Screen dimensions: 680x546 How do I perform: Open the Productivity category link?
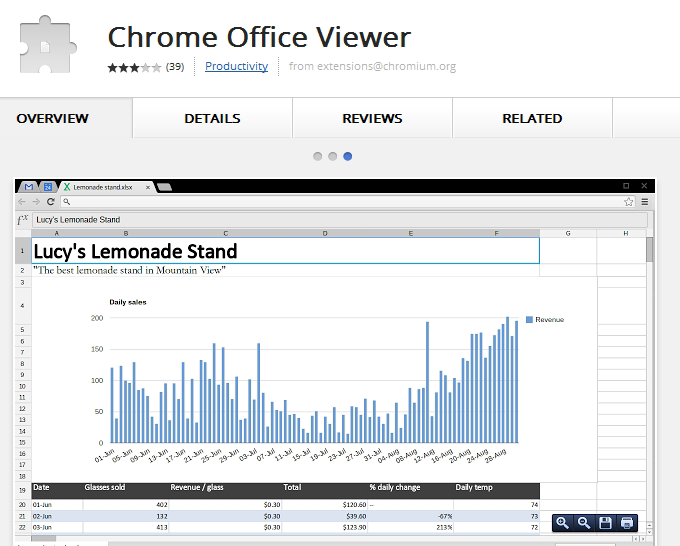pos(236,66)
